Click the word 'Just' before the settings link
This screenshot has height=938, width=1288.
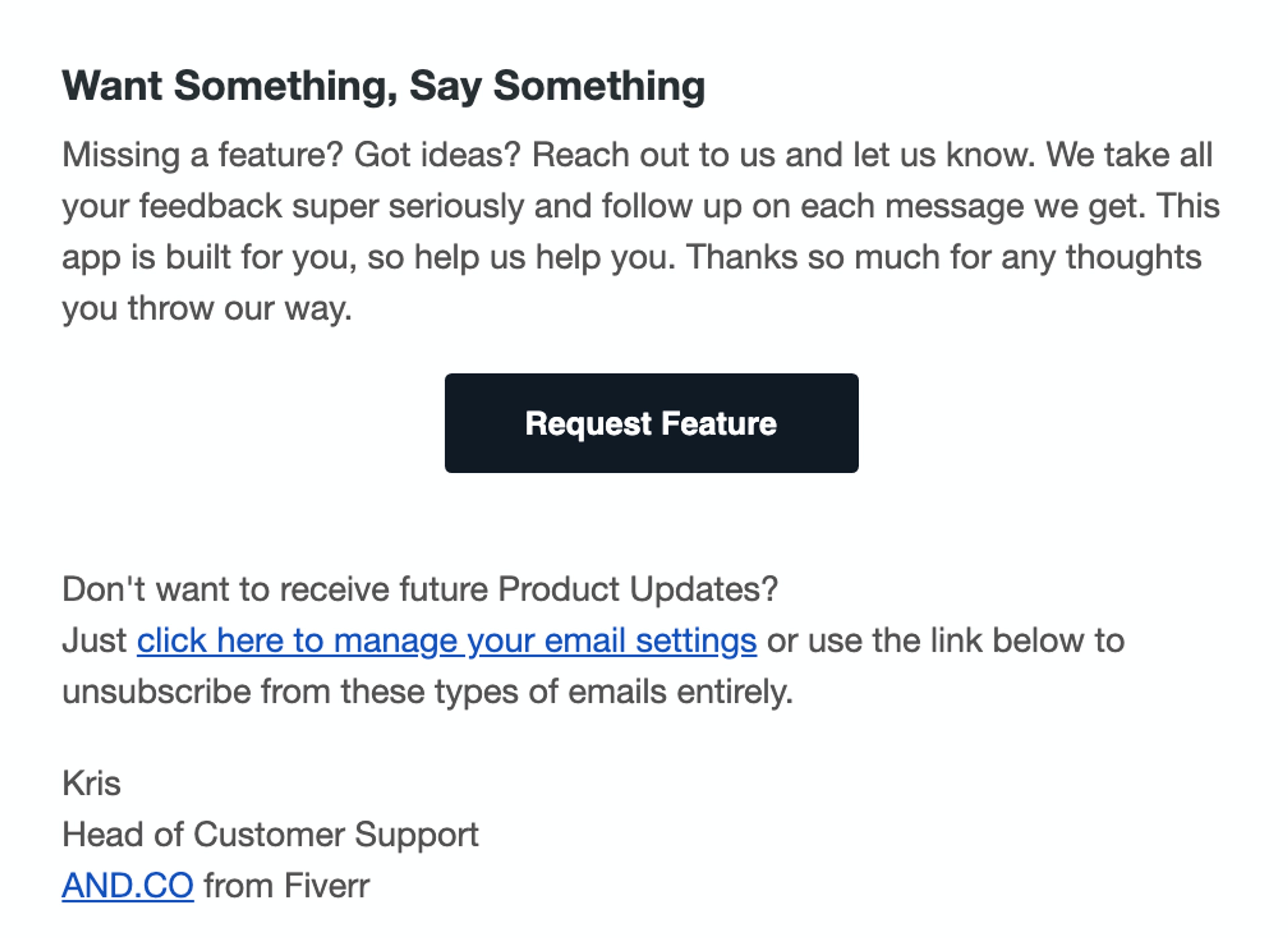pos(95,640)
